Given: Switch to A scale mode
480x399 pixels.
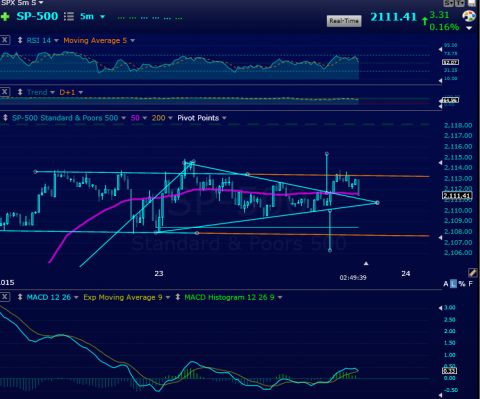Looking at the screenshot, I should (446, 284).
